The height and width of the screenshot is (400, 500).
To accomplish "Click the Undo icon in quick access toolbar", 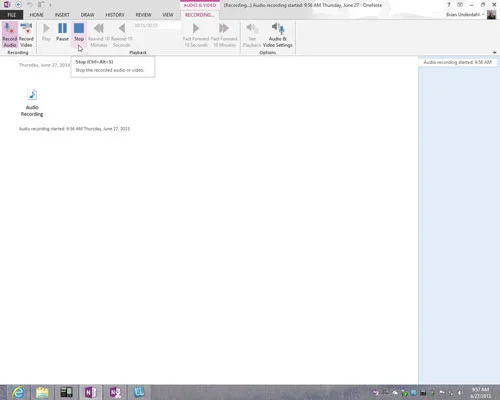I will pos(30,5).
